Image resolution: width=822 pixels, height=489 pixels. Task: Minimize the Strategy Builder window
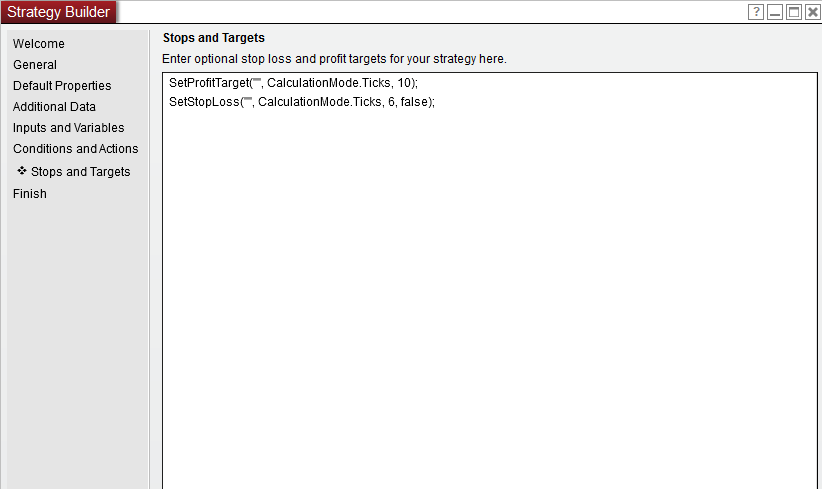pos(775,12)
